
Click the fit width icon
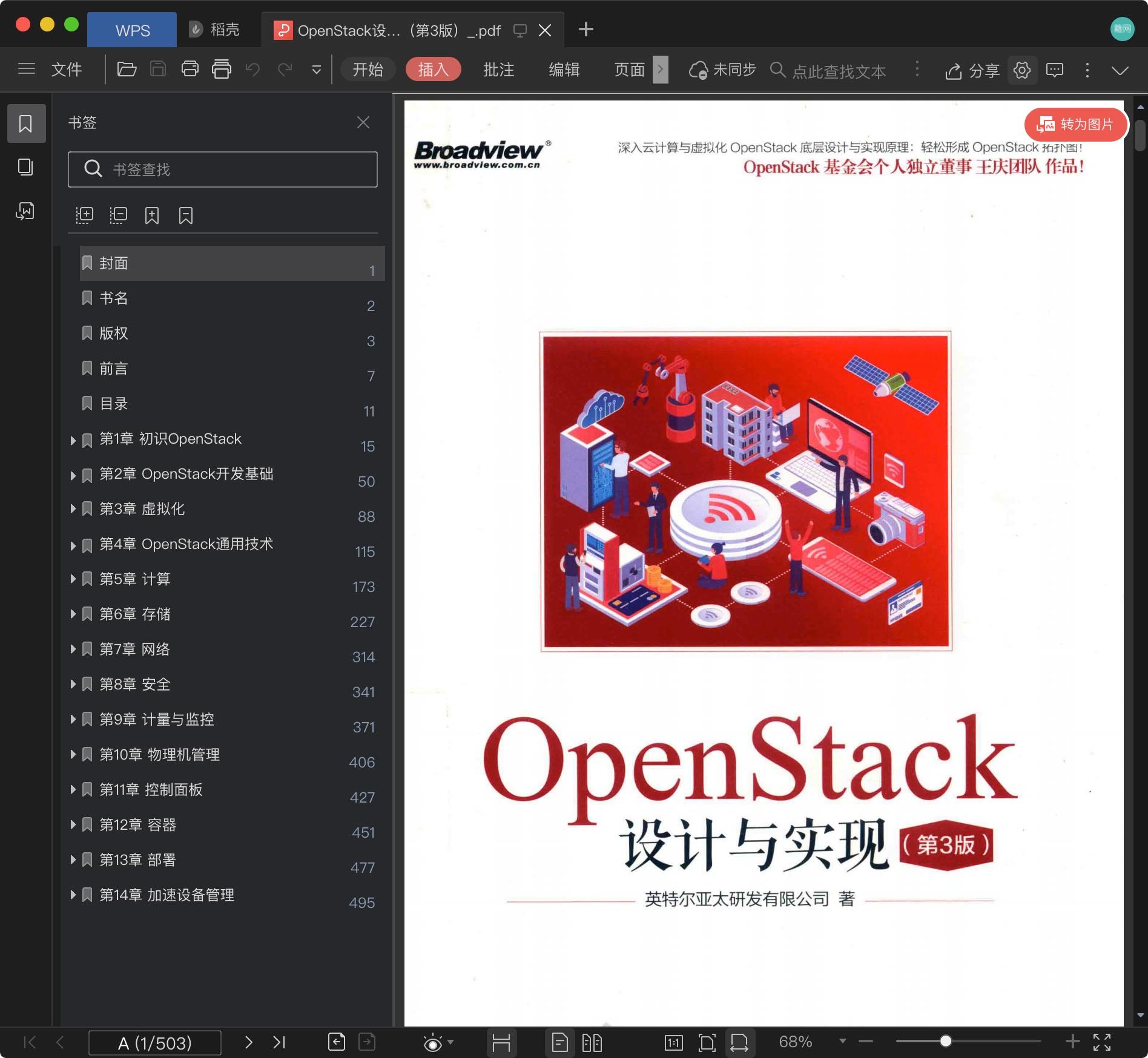click(739, 1043)
